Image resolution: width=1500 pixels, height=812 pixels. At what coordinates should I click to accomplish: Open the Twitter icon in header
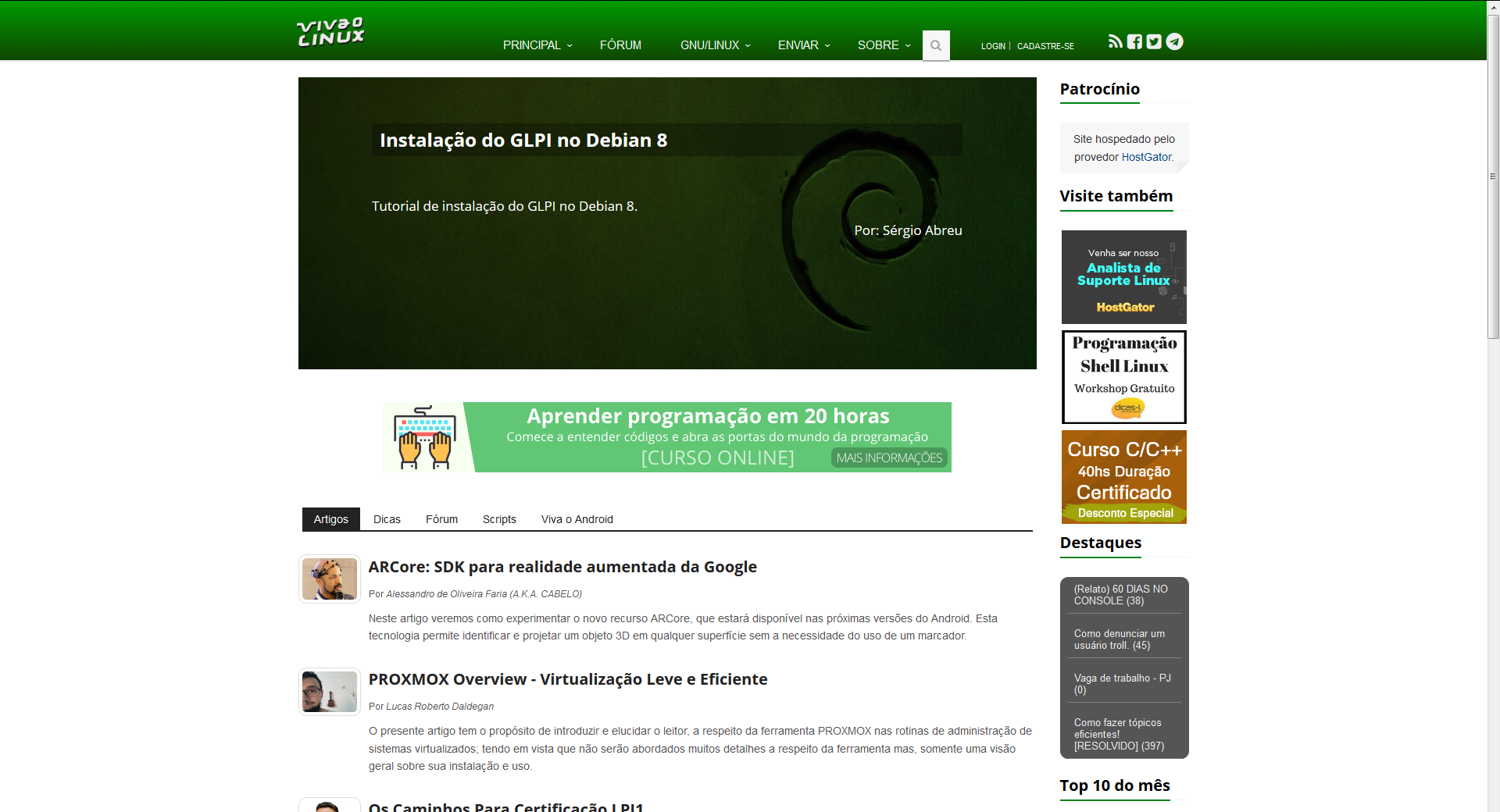coord(1154,41)
